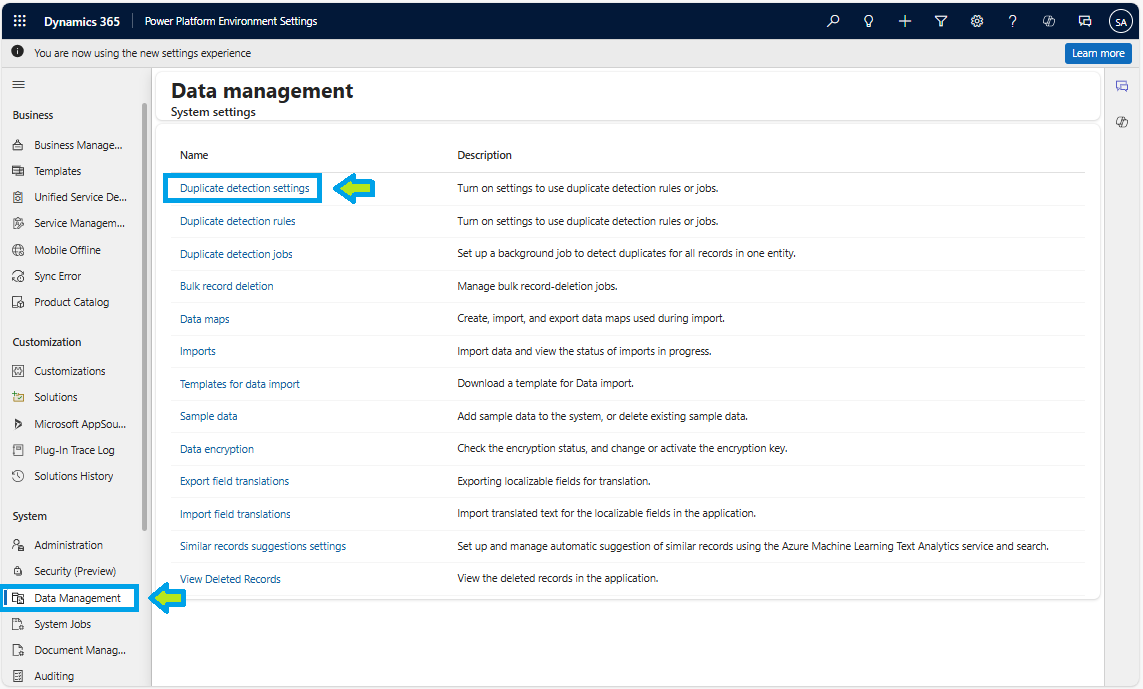The width and height of the screenshot is (1143, 689).
Task: Open the Copilot icon in right side pane
Action: 1122,122
